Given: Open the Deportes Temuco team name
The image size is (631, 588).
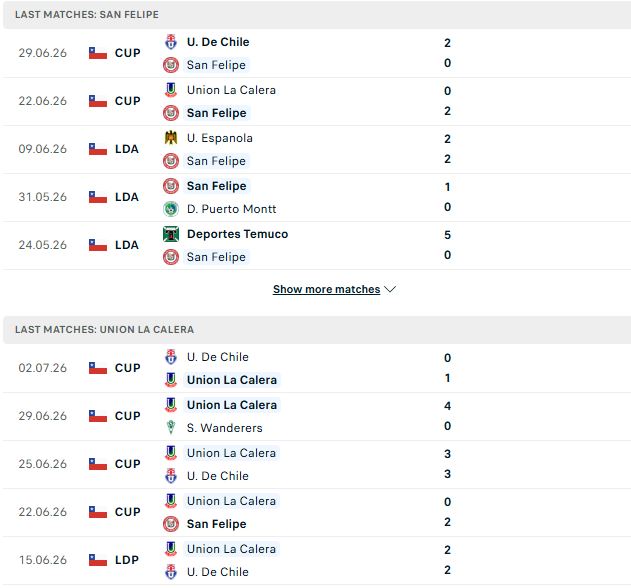Looking at the screenshot, I should click(x=237, y=234).
